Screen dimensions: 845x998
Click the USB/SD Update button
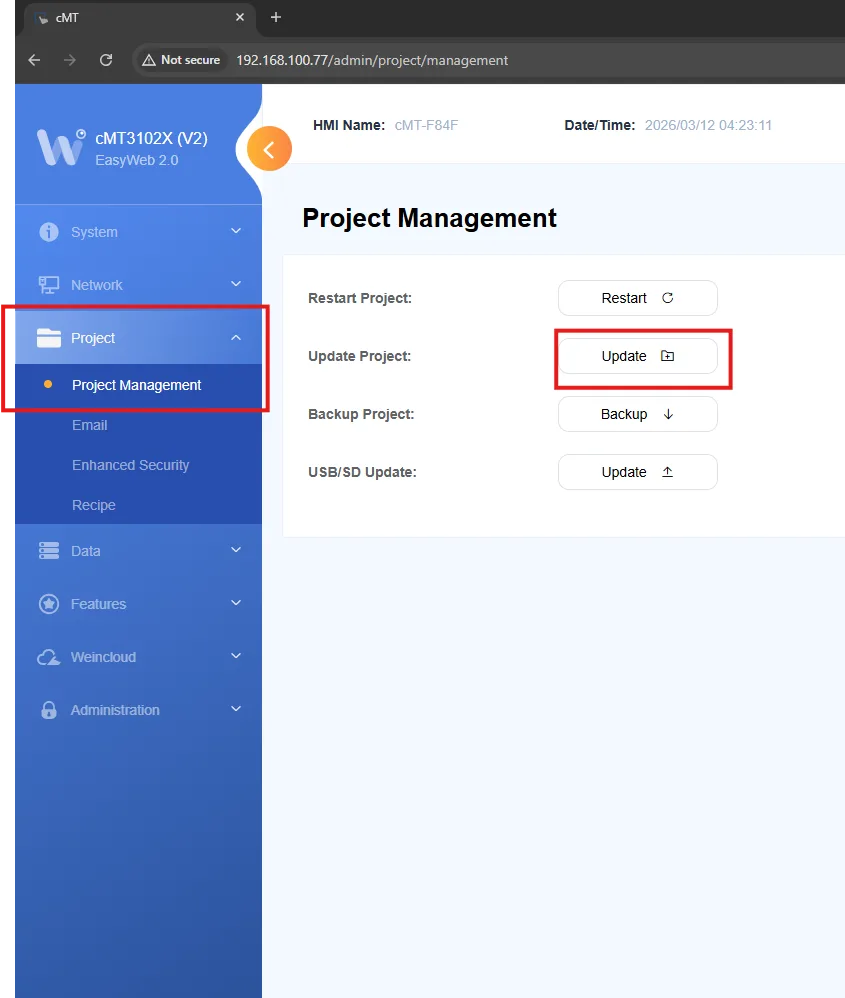click(638, 472)
